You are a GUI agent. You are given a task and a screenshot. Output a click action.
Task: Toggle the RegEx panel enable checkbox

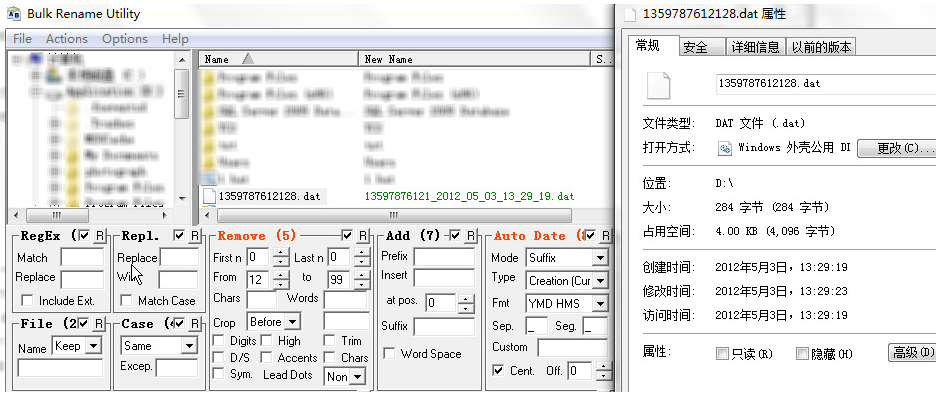84,235
